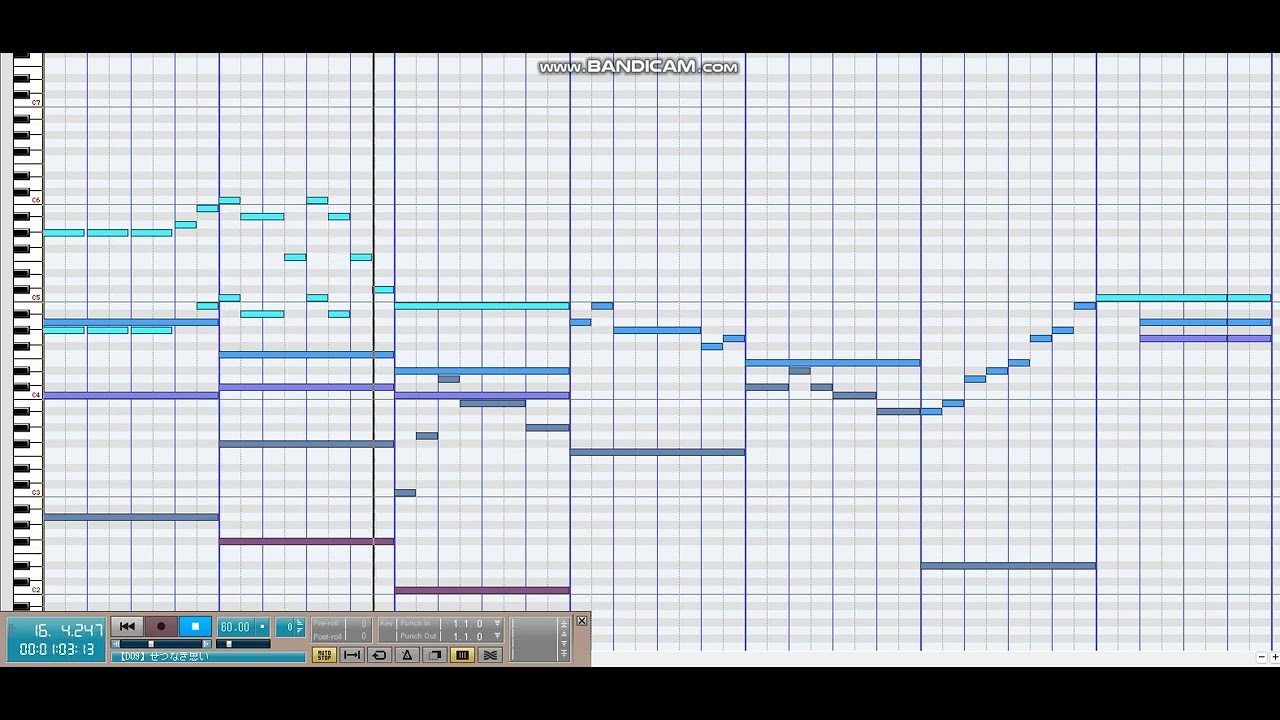1280x720 pixels.
Task: Click the measure position display 16. 4.247
Action: click(69, 630)
